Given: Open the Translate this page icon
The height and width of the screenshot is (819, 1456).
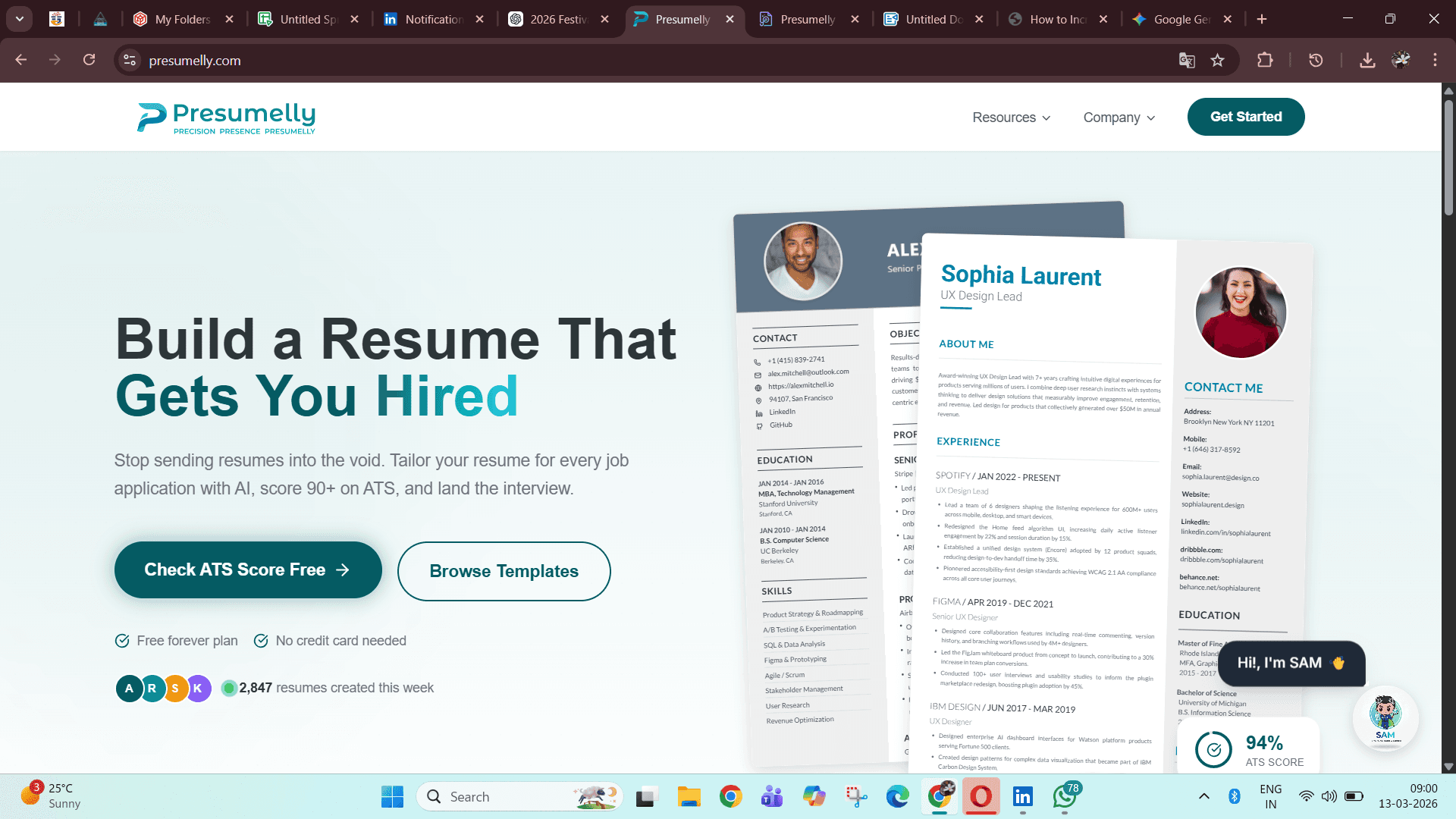Looking at the screenshot, I should (x=1187, y=60).
